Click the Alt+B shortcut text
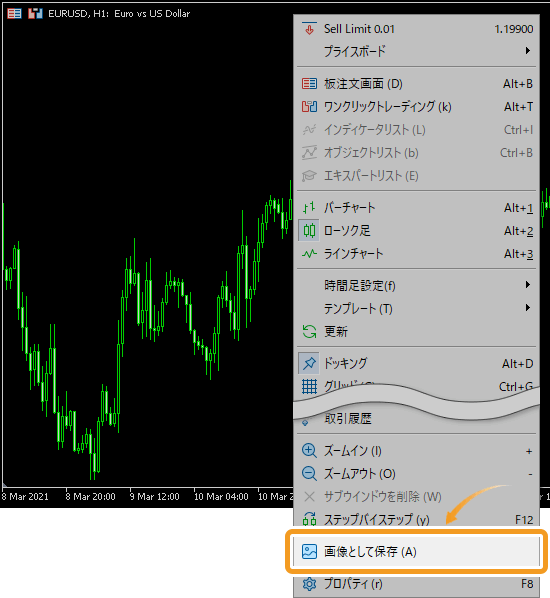This screenshot has height=598, width=550. [518, 84]
